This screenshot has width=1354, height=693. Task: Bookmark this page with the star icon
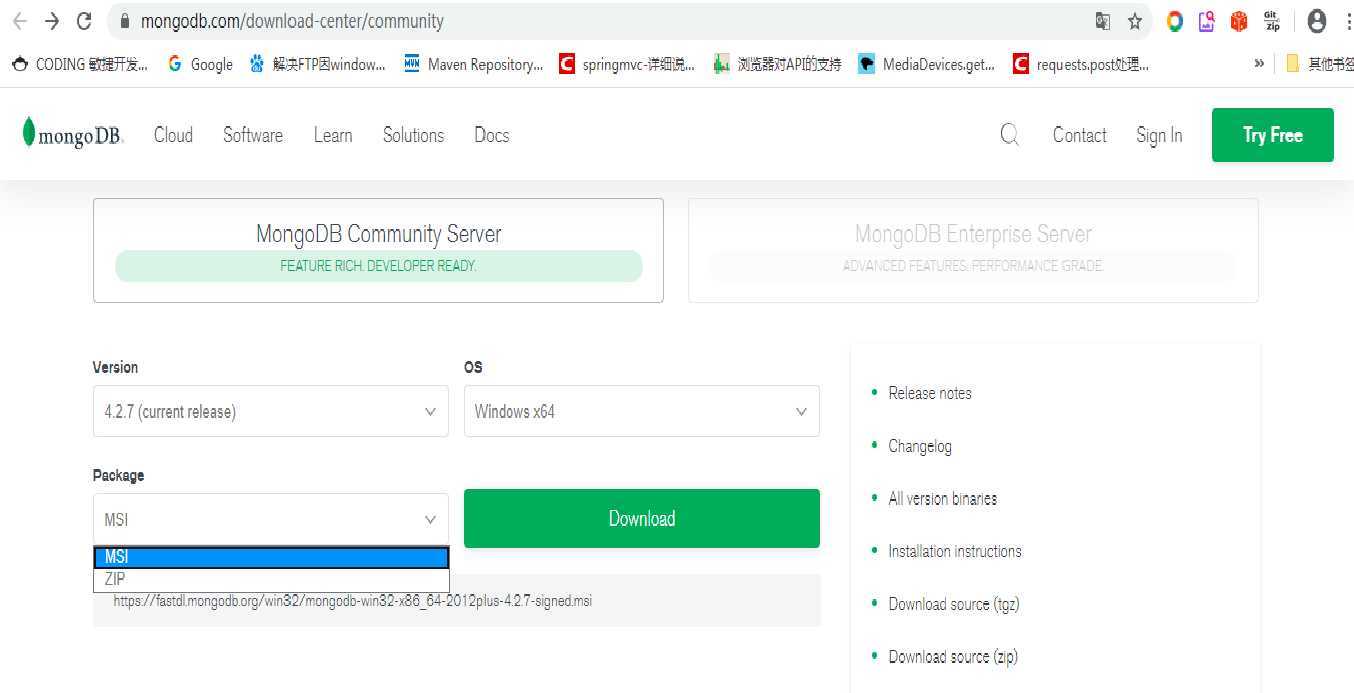pyautogui.click(x=1135, y=21)
